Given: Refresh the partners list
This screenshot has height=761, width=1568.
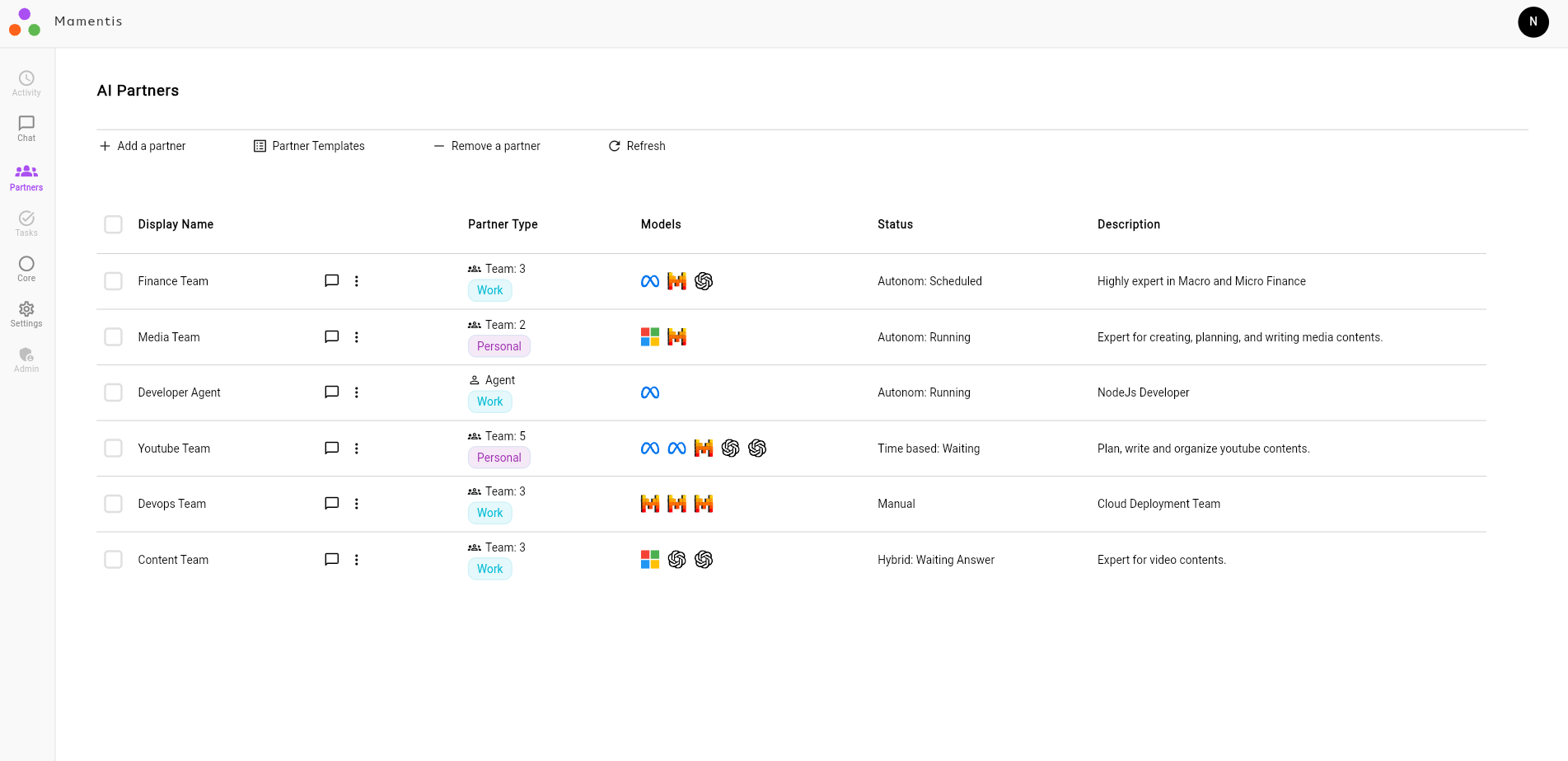Looking at the screenshot, I should coord(637,146).
